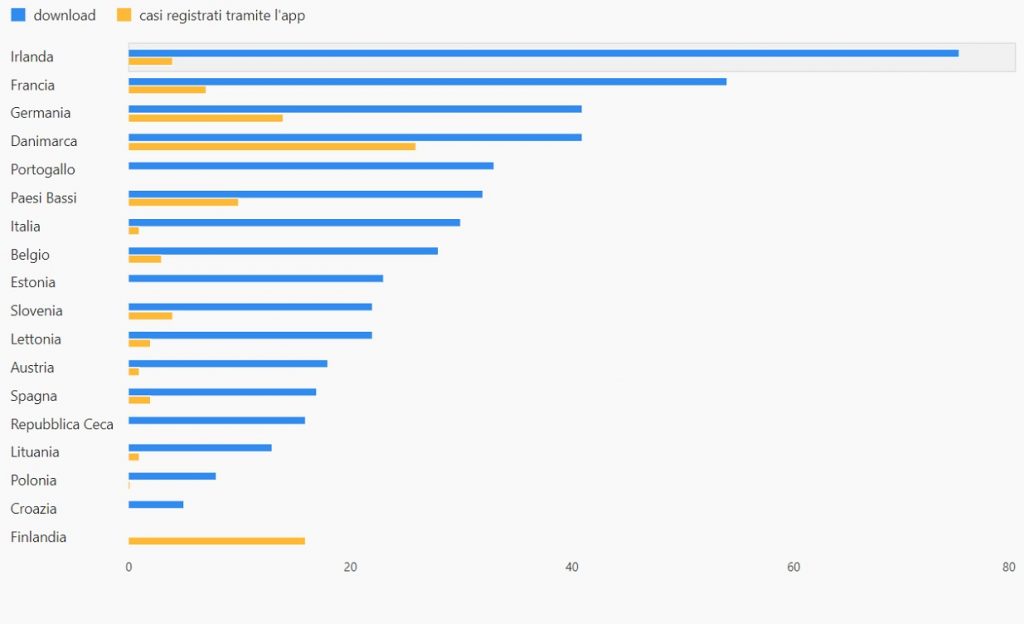Toggle 'casi registrati tramite l'app' legend label

236,15
